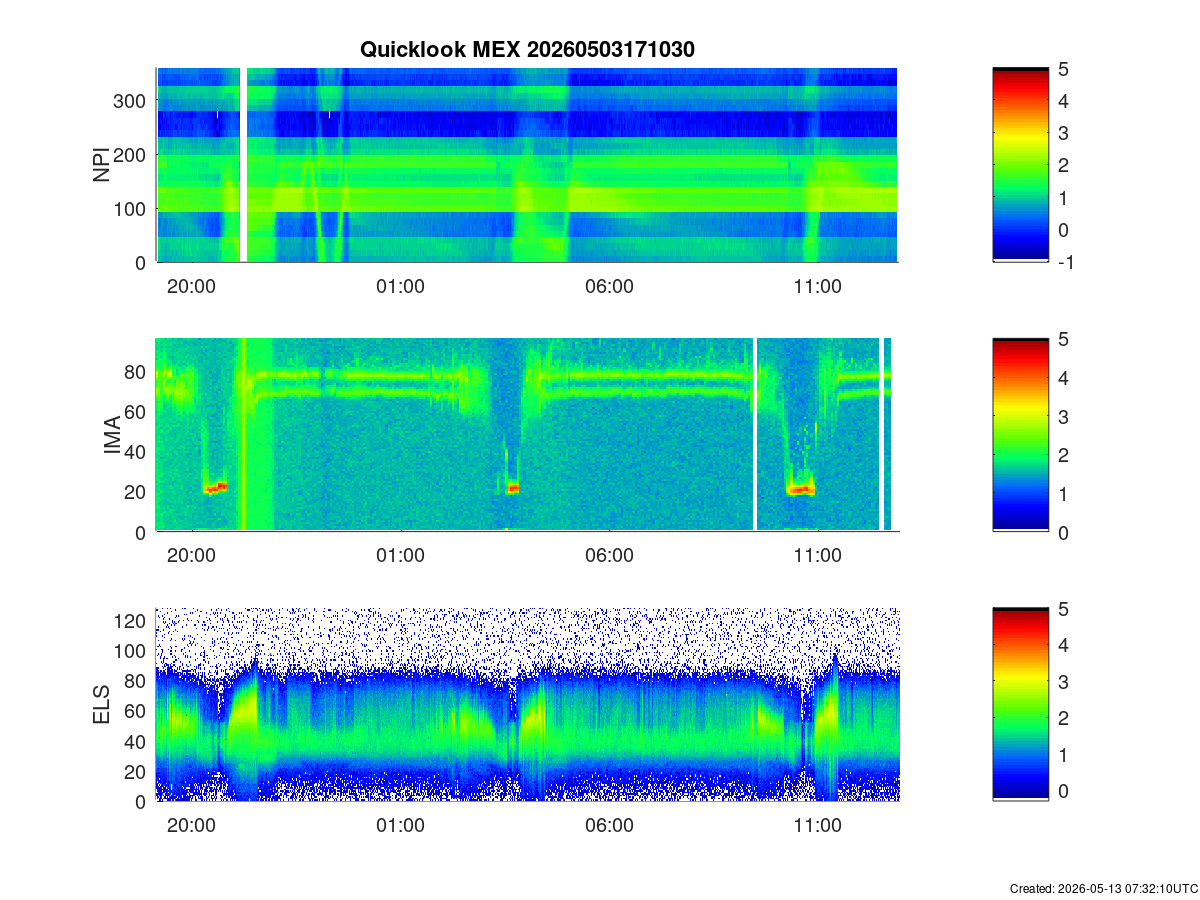Click the 80 tick on IMA axis
Viewport: 1200px width, 900px height.
point(137,372)
